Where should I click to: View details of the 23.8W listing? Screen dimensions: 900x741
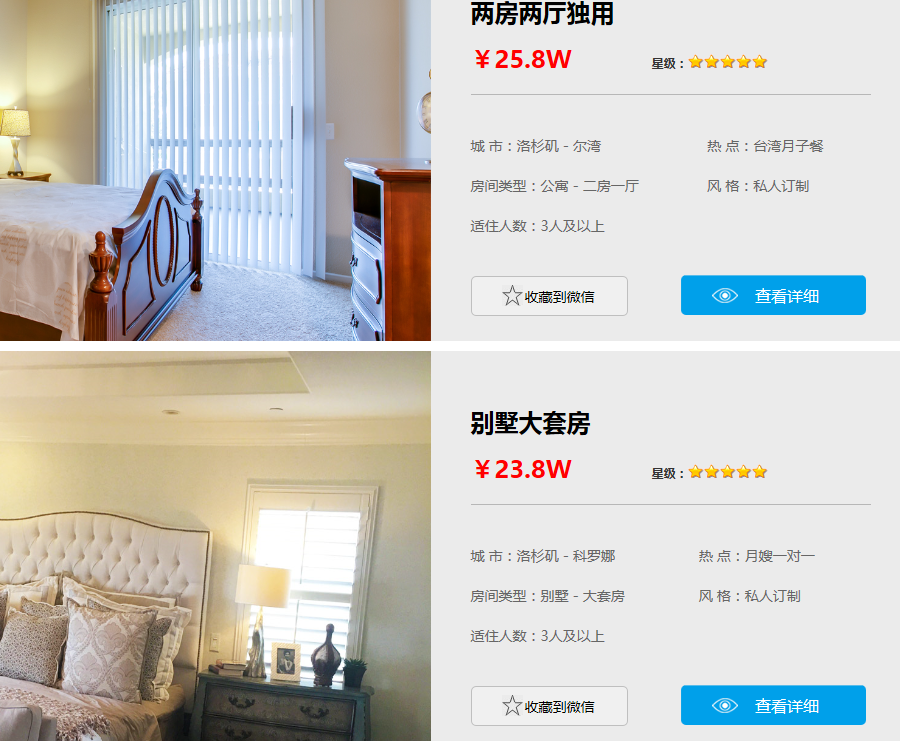773,705
